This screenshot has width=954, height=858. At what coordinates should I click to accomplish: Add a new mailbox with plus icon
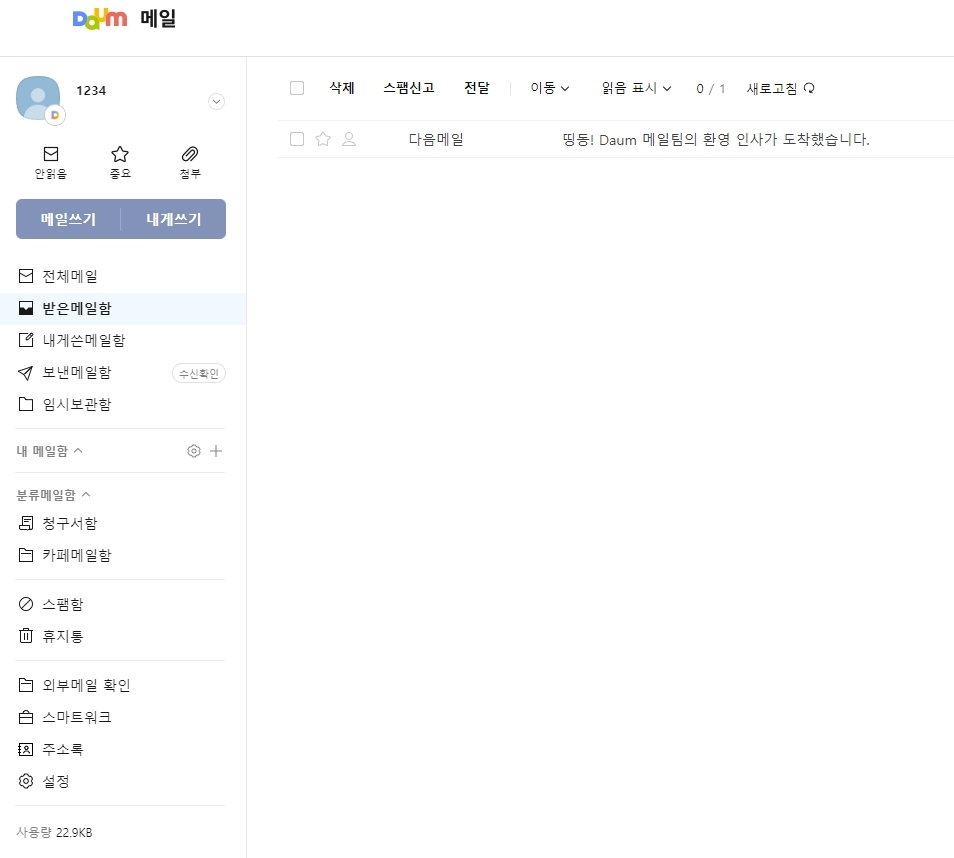[x=216, y=451]
